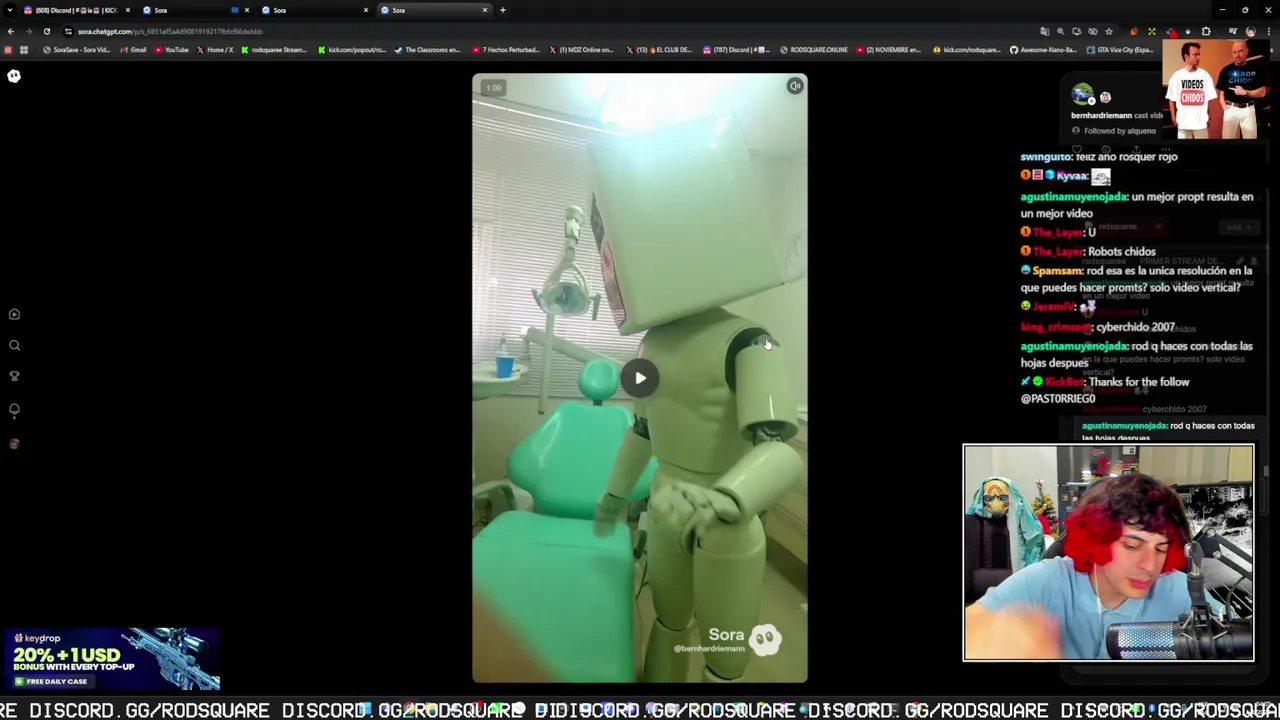Open the tab search dropdown arrow

pos(9,10)
